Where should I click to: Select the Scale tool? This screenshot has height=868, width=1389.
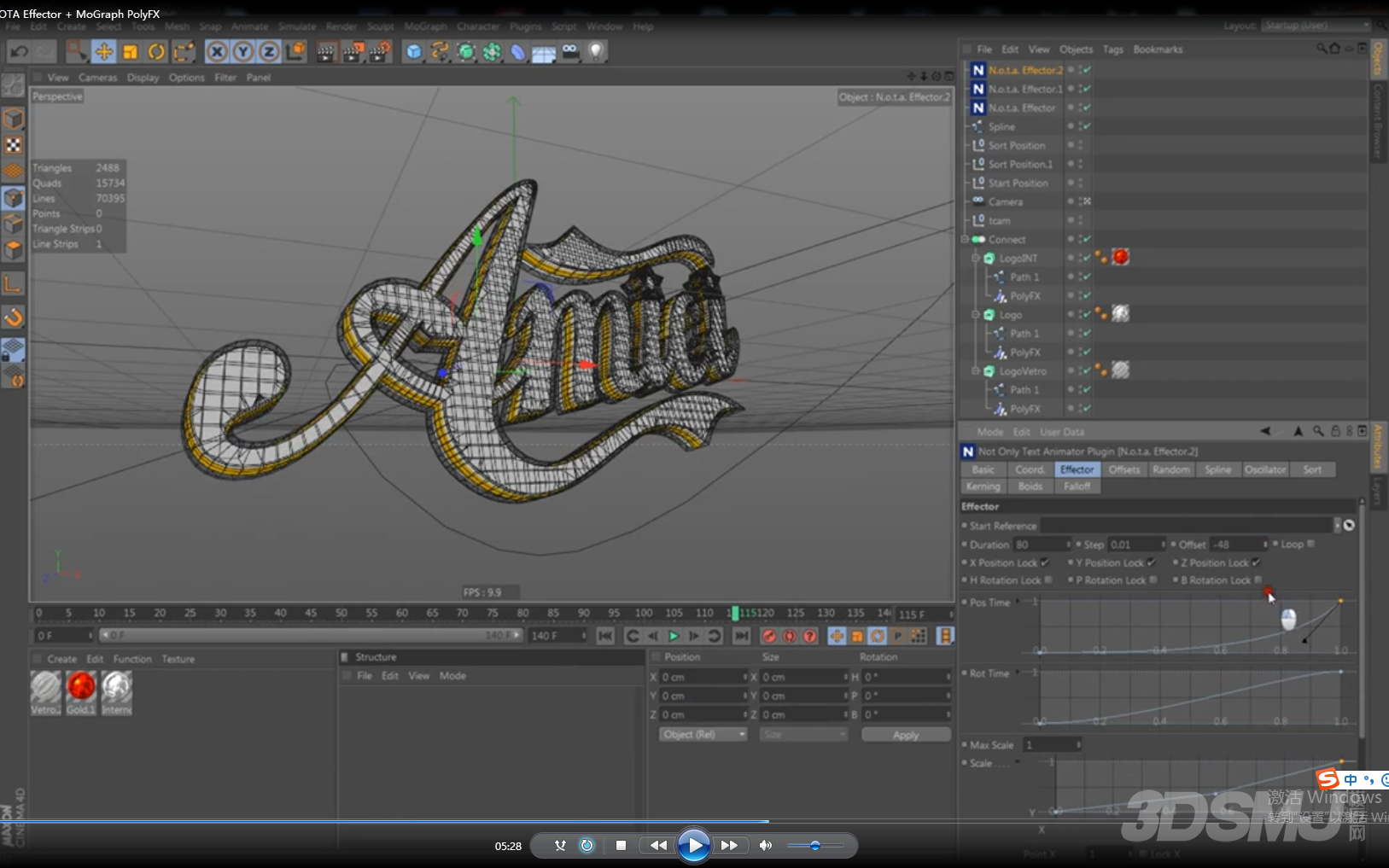click(131, 52)
